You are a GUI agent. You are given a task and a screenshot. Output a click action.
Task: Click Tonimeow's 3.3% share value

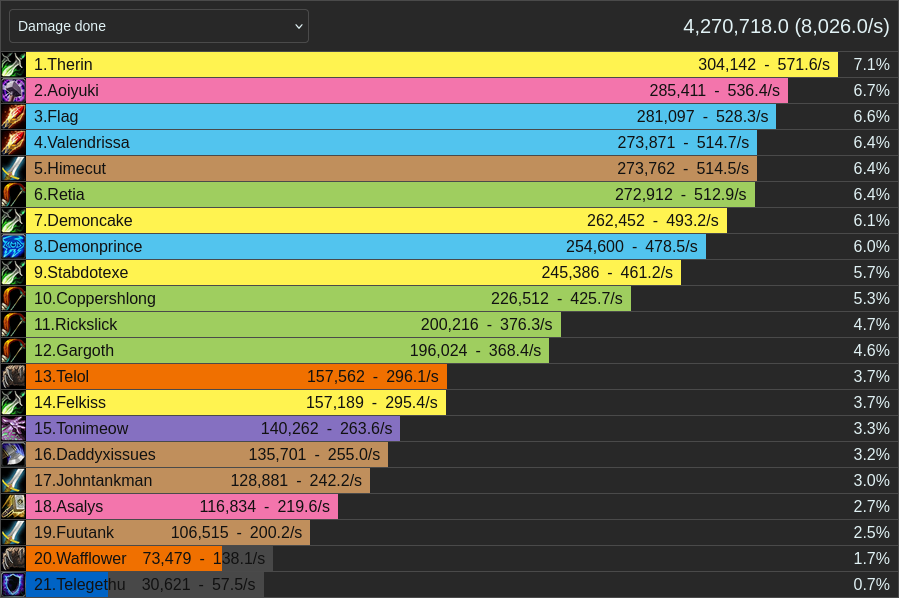(871, 428)
